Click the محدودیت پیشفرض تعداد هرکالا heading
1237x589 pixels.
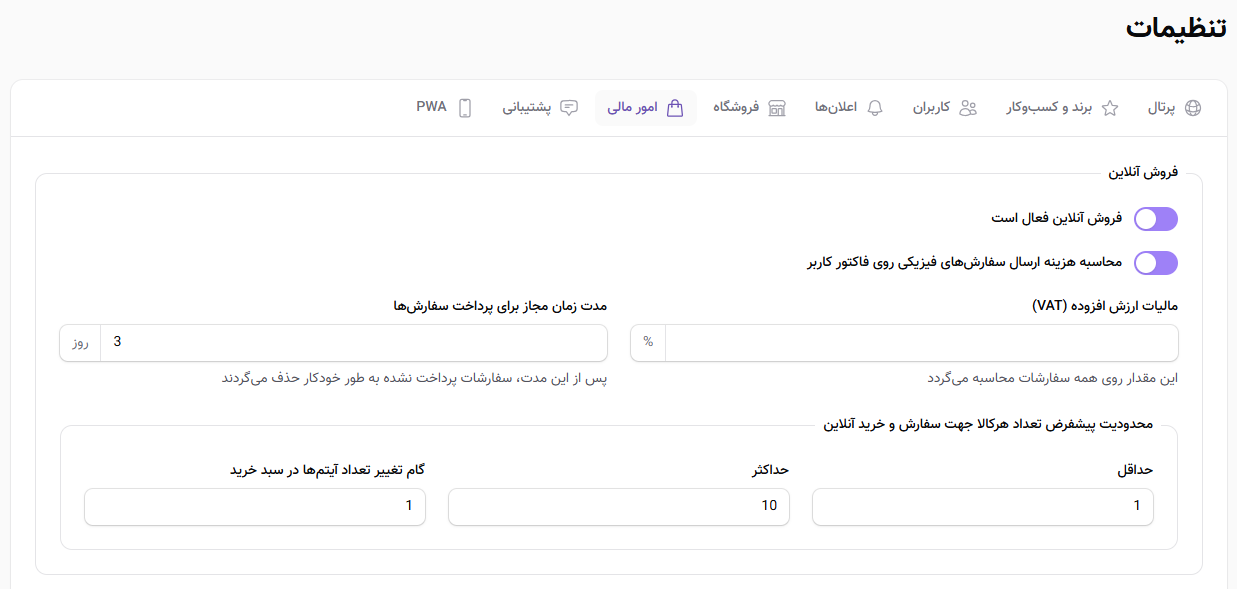point(989,424)
